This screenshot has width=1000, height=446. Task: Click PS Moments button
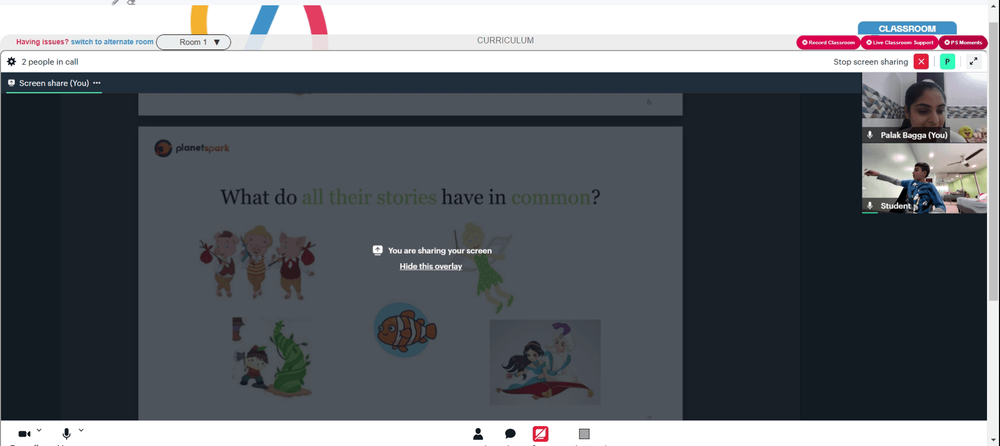[x=963, y=43]
